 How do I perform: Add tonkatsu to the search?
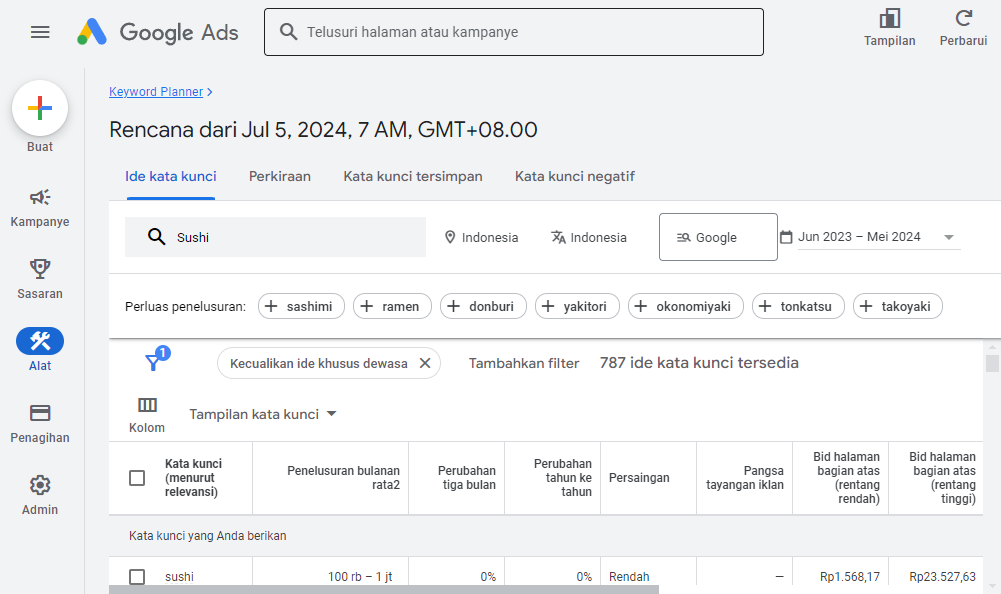tap(798, 306)
